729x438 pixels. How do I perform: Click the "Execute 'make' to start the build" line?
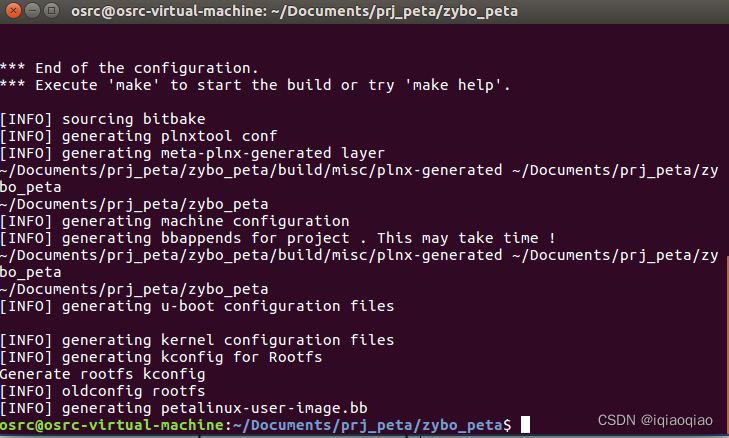[x=255, y=86]
